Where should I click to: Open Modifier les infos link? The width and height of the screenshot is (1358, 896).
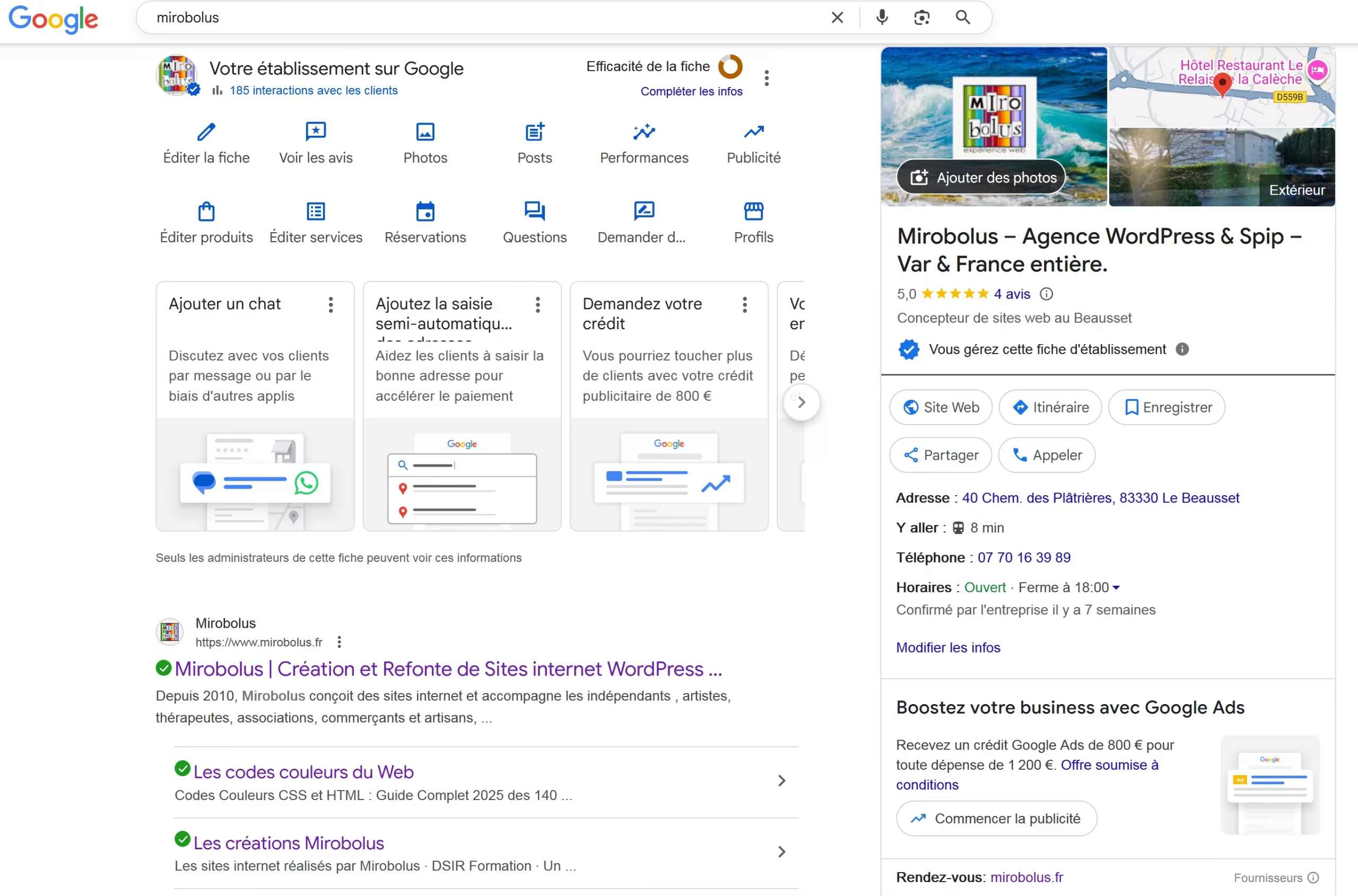click(947, 647)
